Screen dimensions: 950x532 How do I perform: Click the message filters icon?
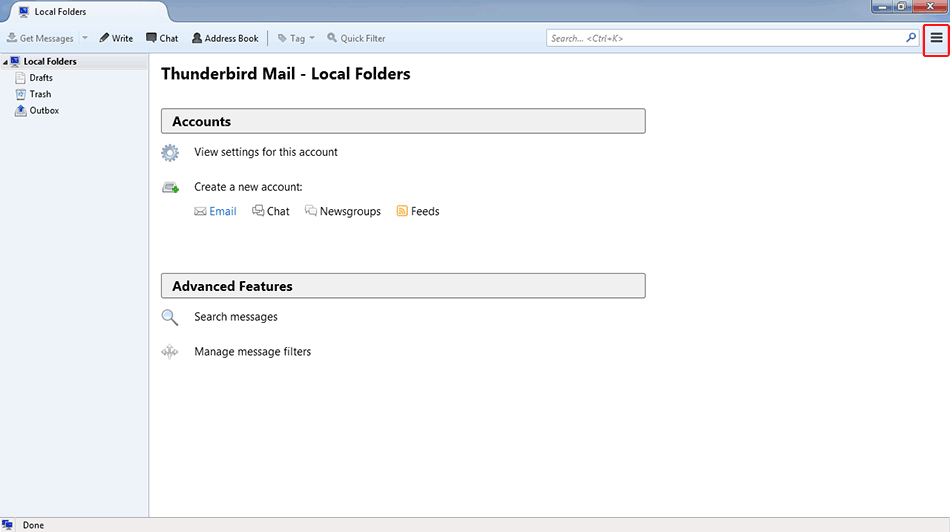(x=170, y=351)
